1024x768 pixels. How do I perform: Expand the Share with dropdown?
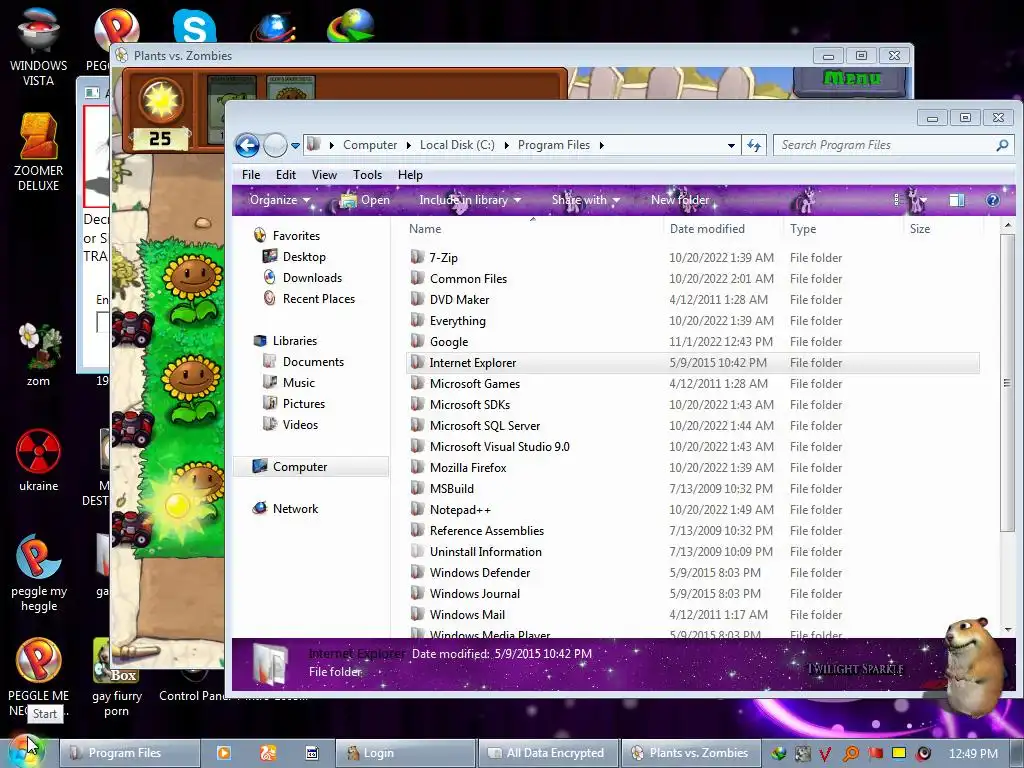(586, 200)
